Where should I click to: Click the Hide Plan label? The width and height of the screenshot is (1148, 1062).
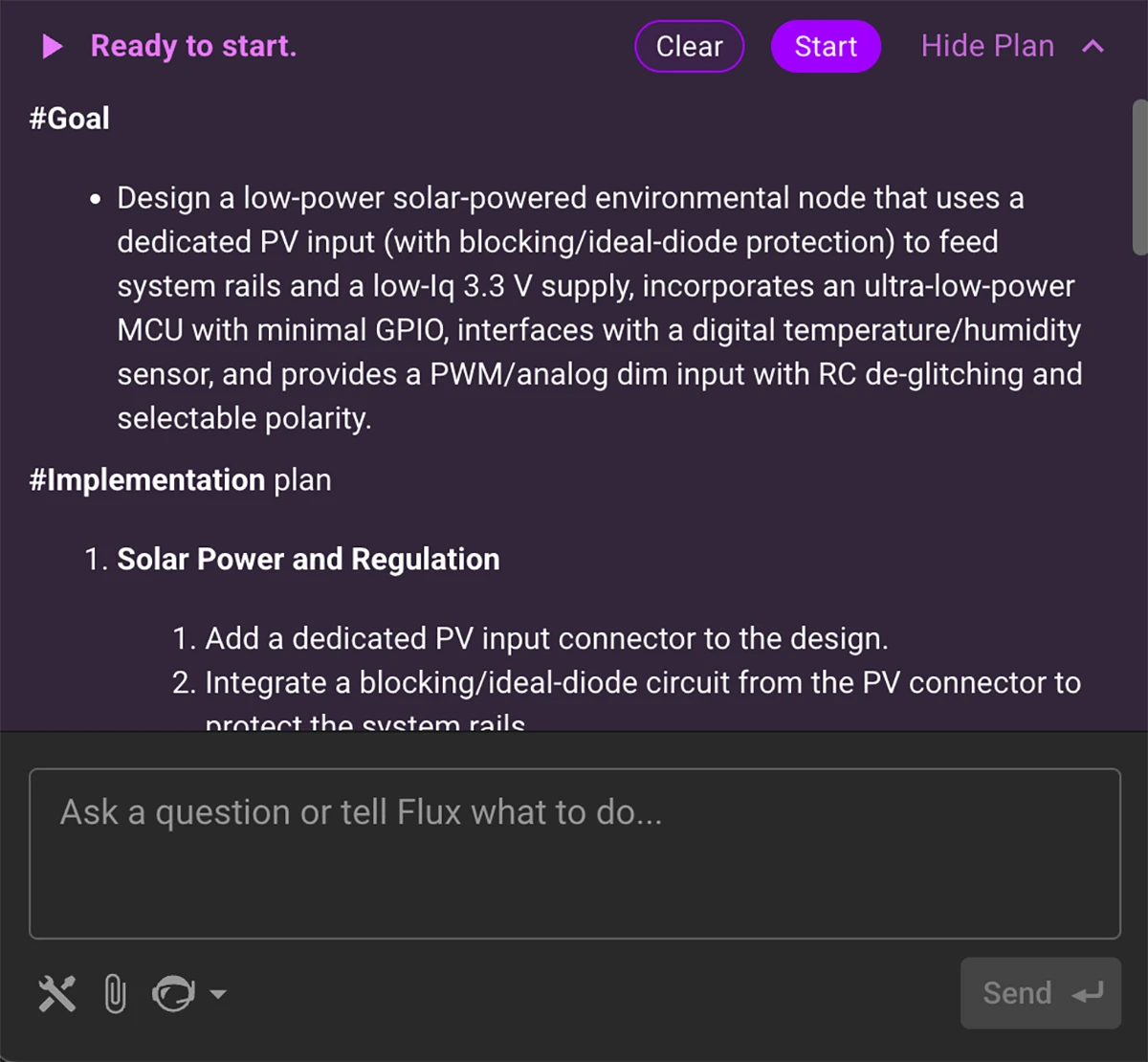click(x=986, y=45)
